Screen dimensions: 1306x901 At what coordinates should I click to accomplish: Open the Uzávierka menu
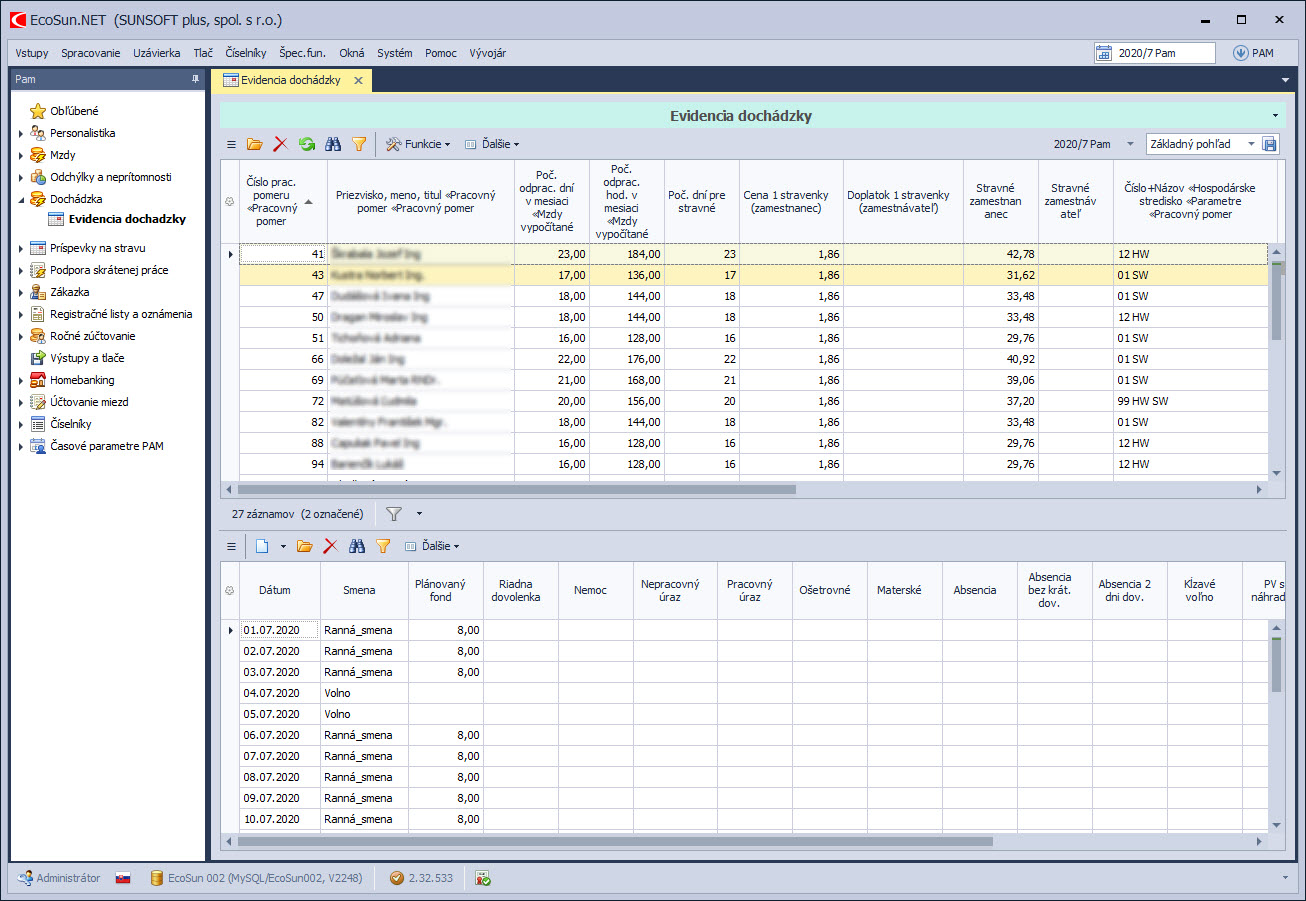click(x=157, y=53)
